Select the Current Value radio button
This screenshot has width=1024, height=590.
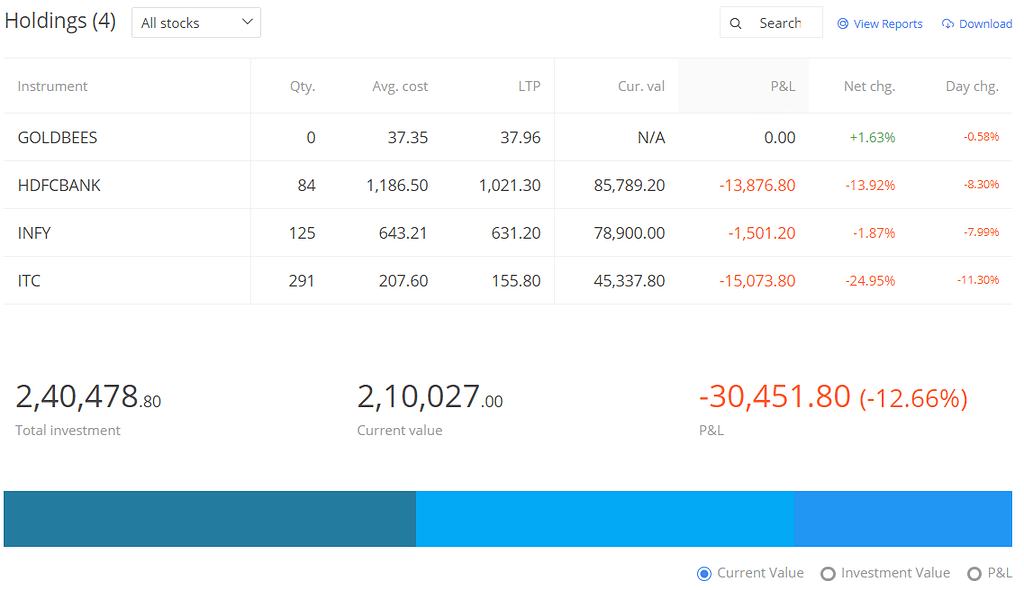click(x=705, y=573)
